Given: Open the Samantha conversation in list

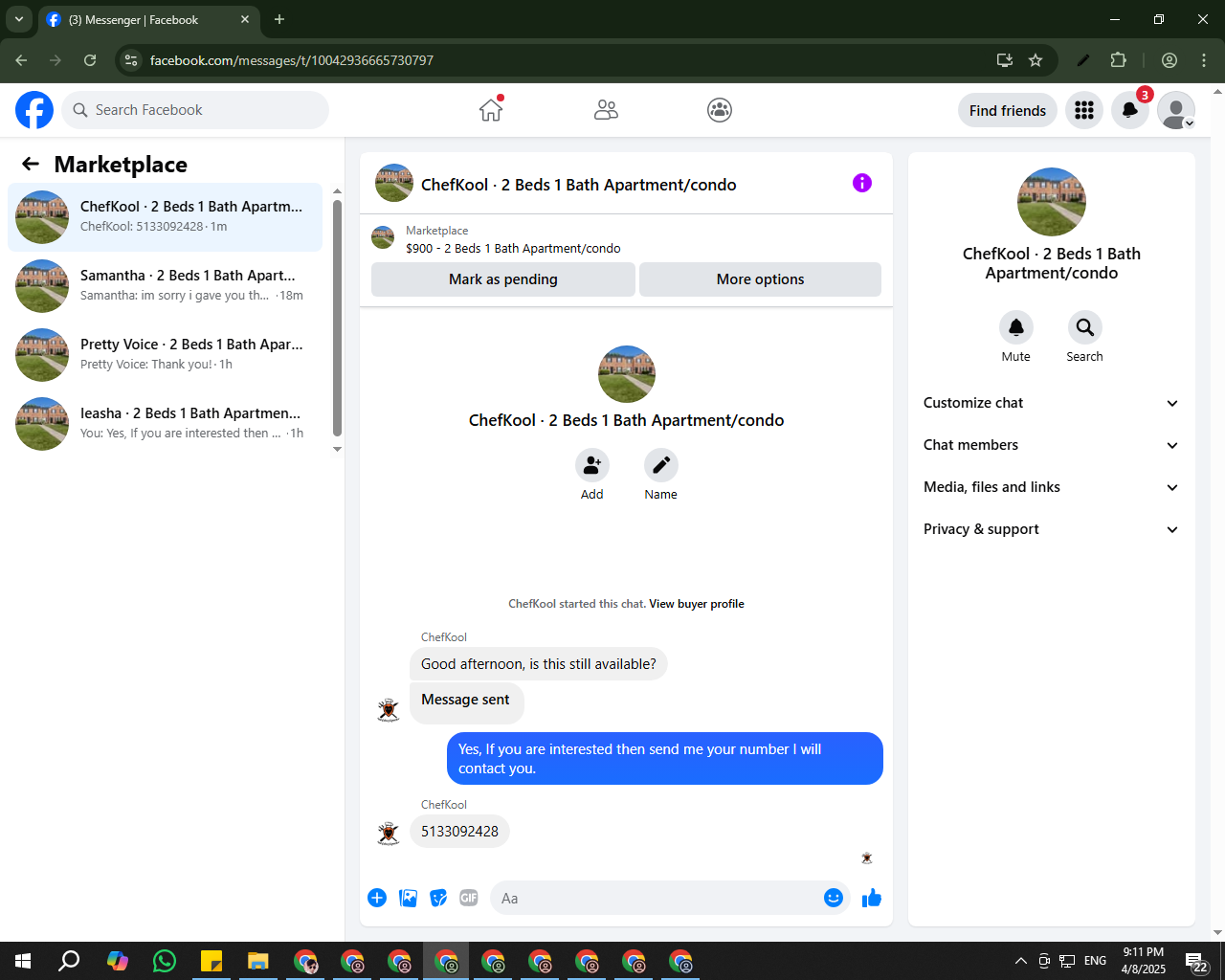Looking at the screenshot, I should click(x=165, y=286).
